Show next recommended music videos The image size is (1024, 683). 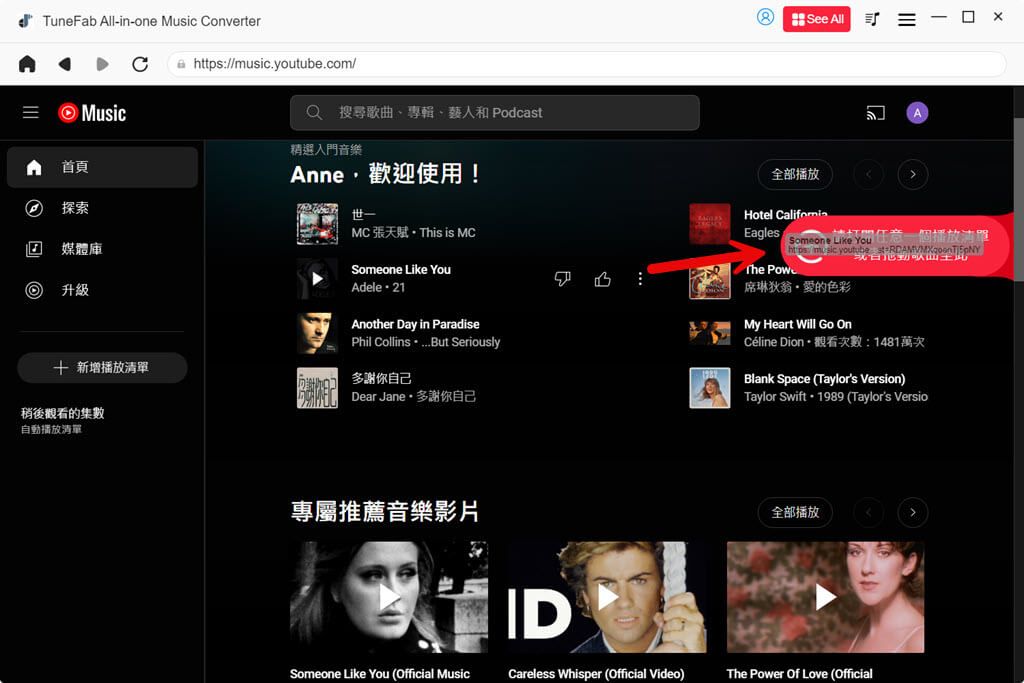click(x=912, y=513)
